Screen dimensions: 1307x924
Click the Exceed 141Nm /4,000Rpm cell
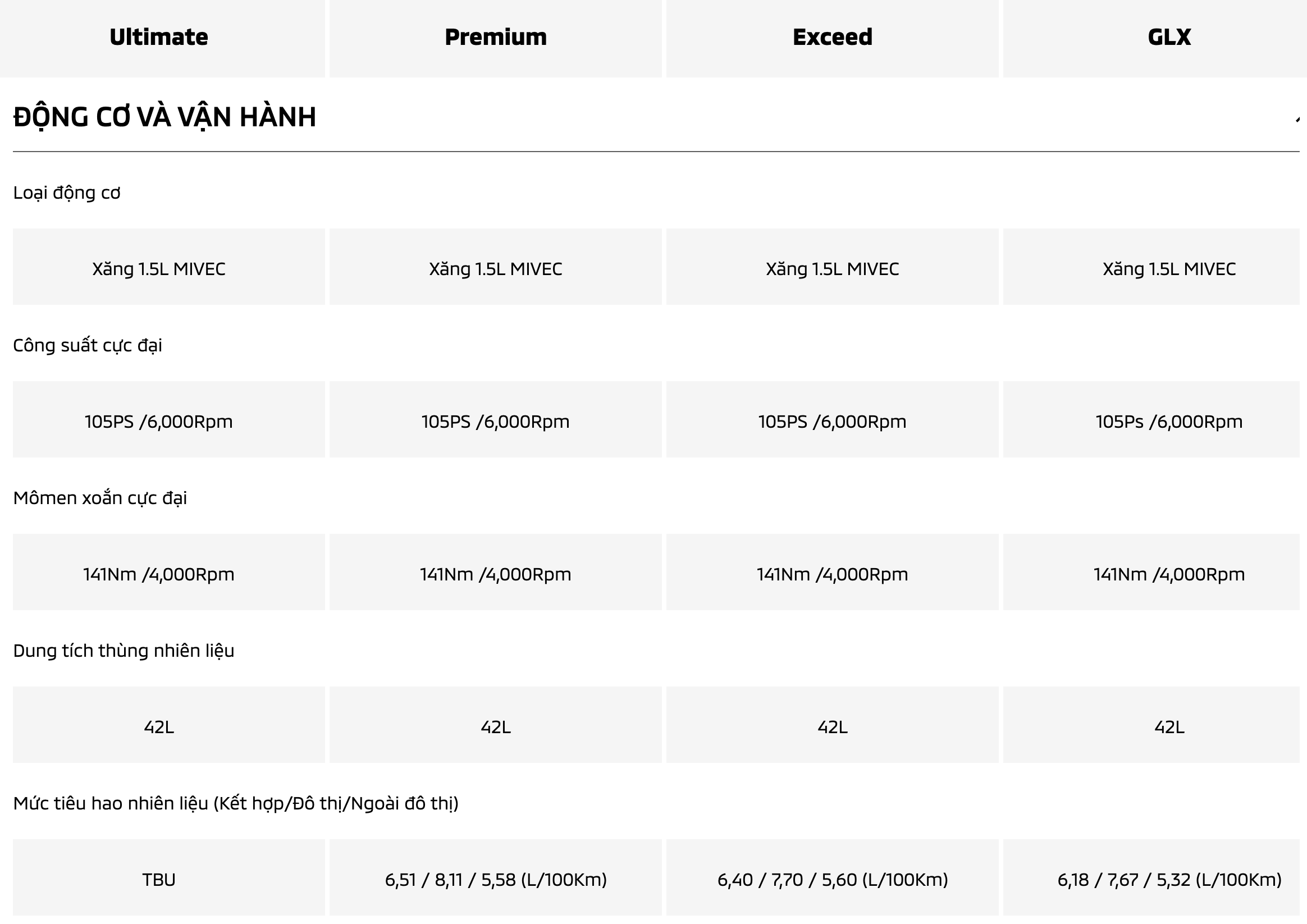[x=832, y=574]
